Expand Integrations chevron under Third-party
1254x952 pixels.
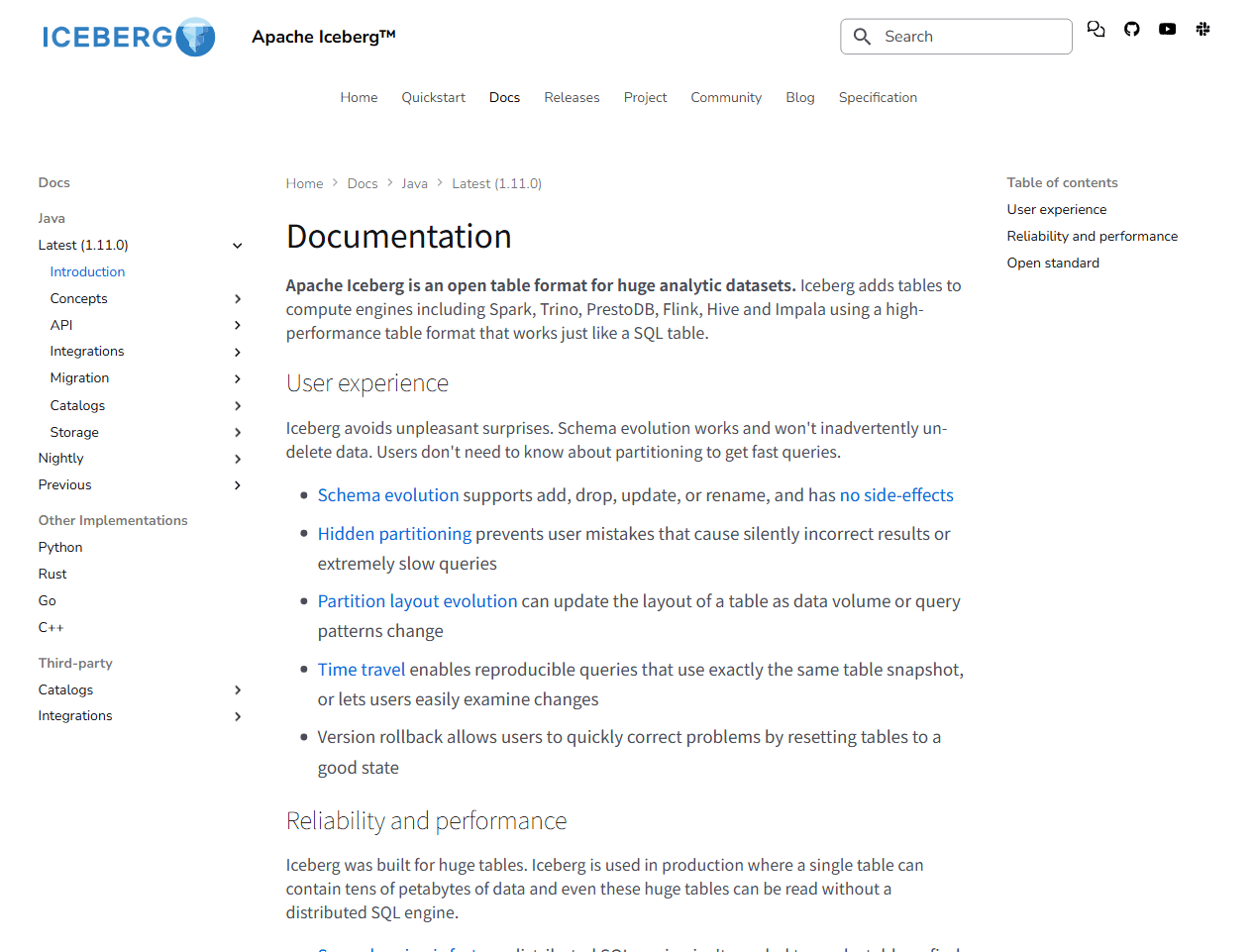pos(238,716)
